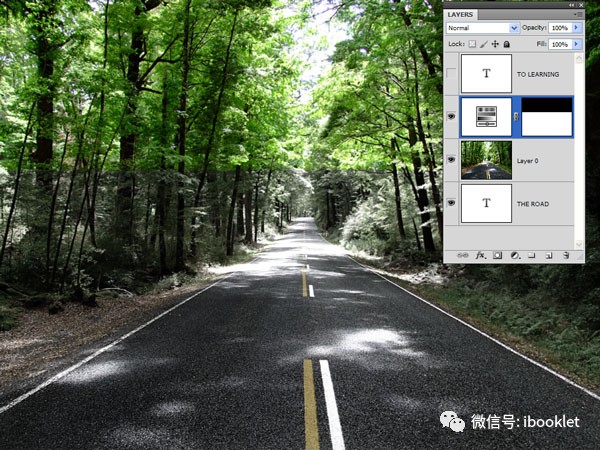Show the TO LEARNING layer

tap(452, 73)
